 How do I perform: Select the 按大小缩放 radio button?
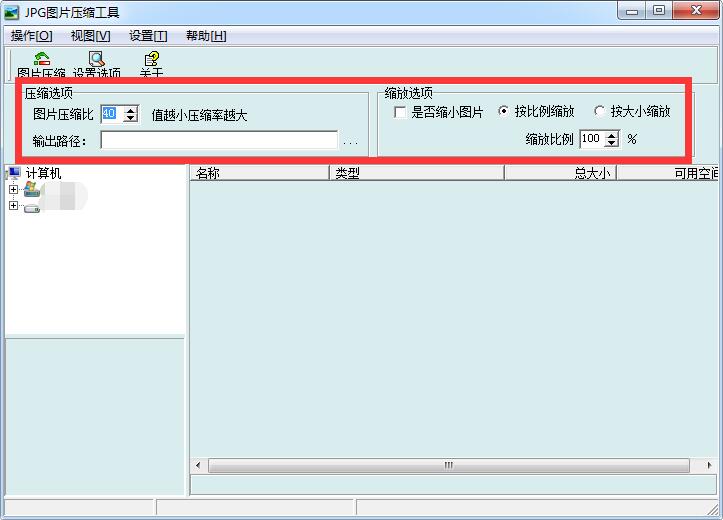[600, 112]
